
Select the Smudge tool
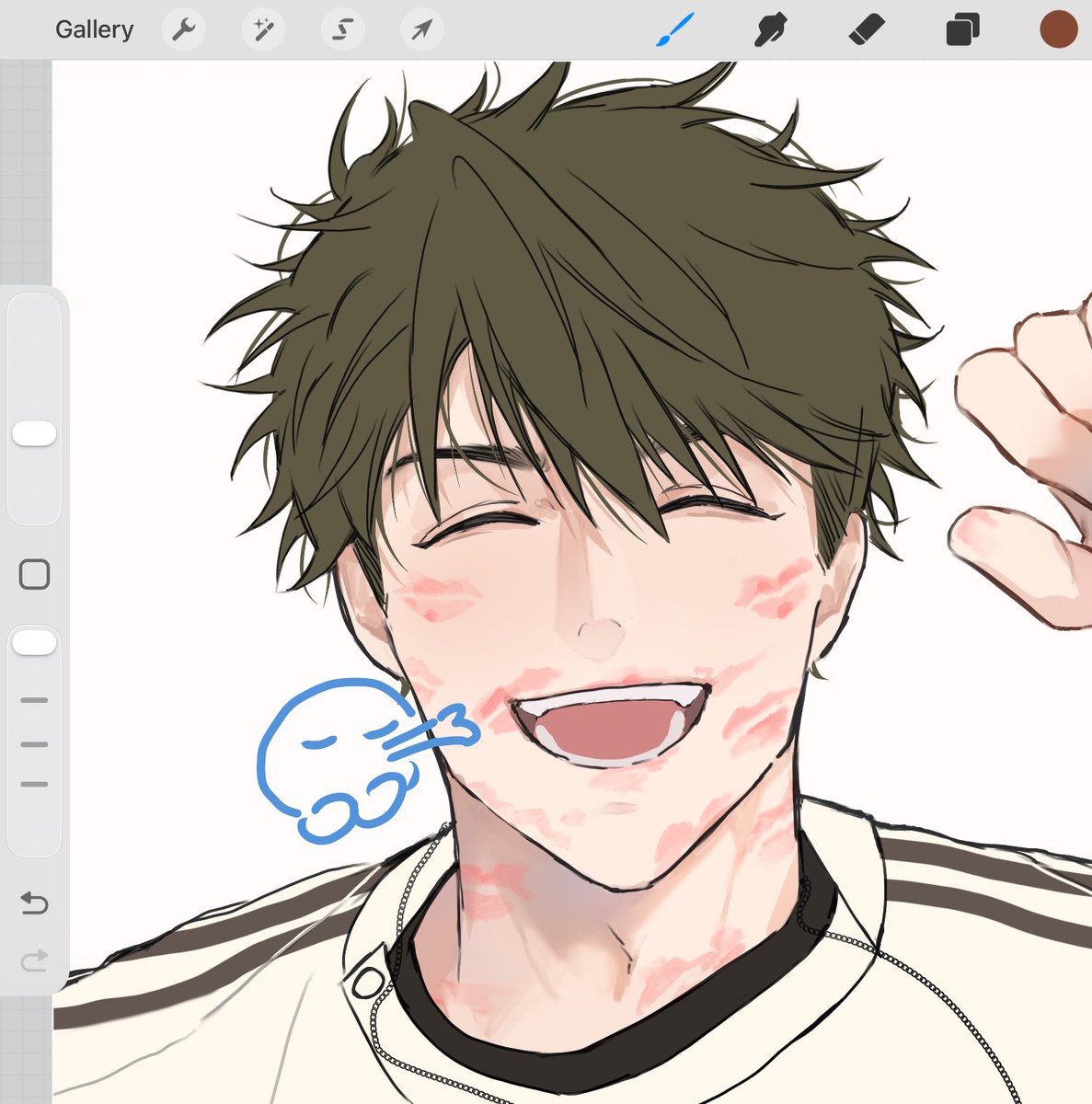point(771,29)
